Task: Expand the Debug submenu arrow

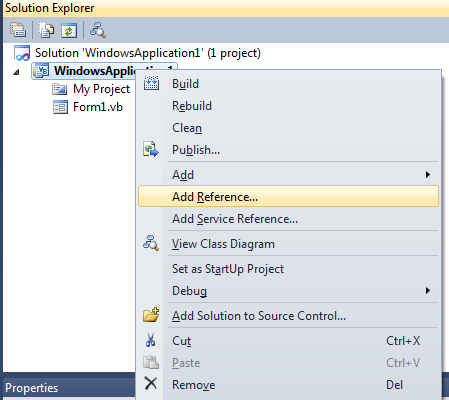Action: tap(428, 291)
